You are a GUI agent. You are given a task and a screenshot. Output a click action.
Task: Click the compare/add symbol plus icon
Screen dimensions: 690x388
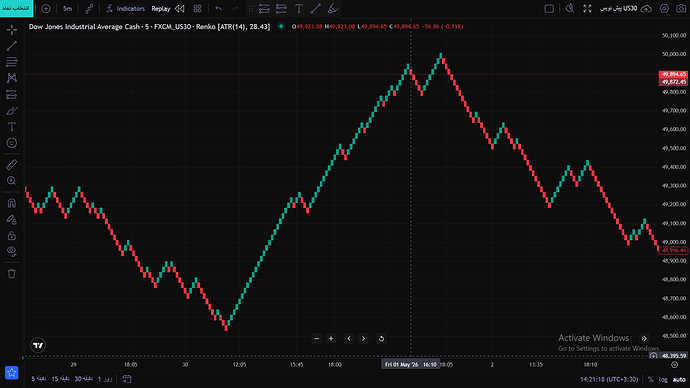point(46,9)
